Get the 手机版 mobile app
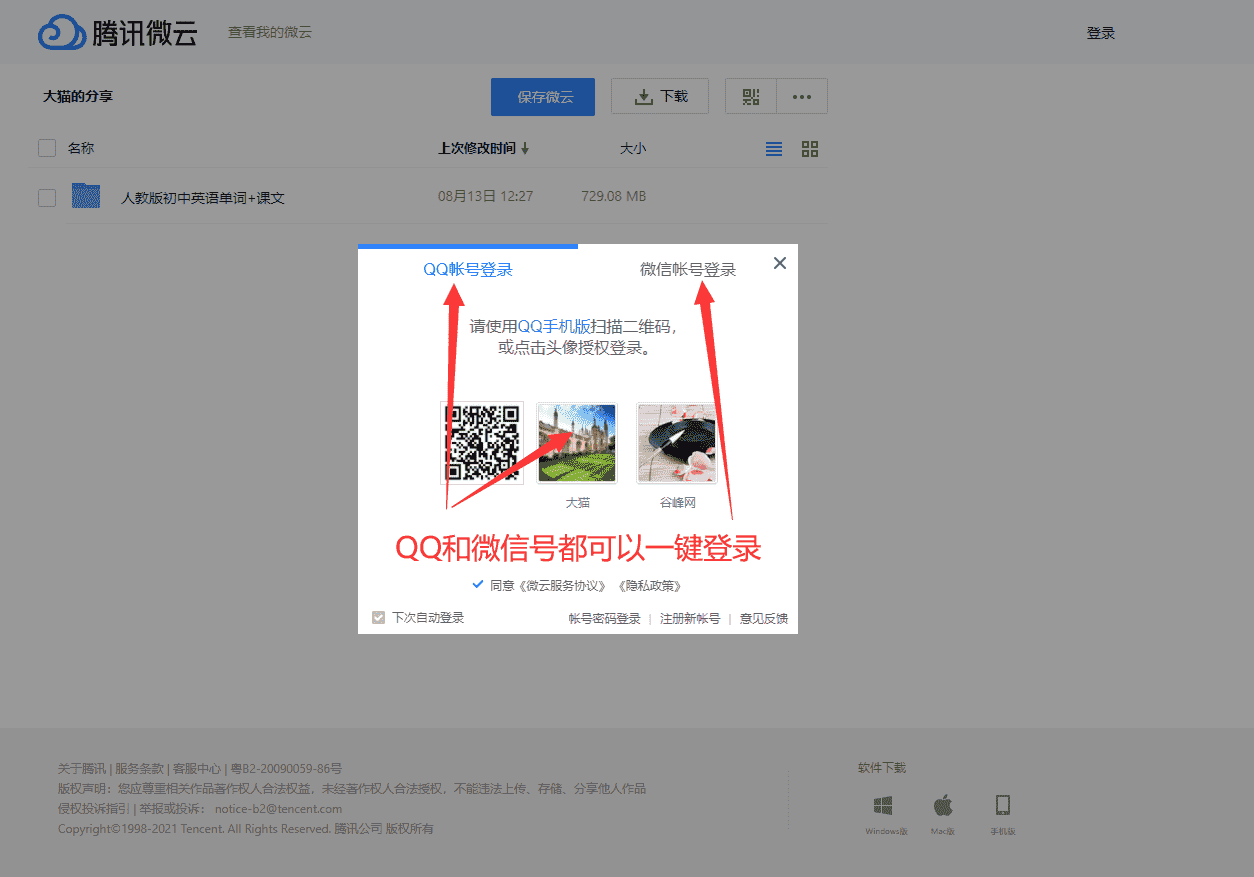Image resolution: width=1254 pixels, height=877 pixels. click(1003, 813)
